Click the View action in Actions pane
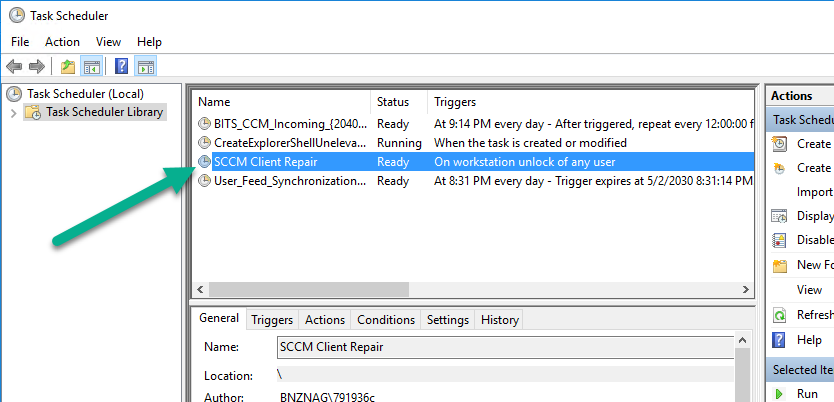 pyautogui.click(x=810, y=290)
